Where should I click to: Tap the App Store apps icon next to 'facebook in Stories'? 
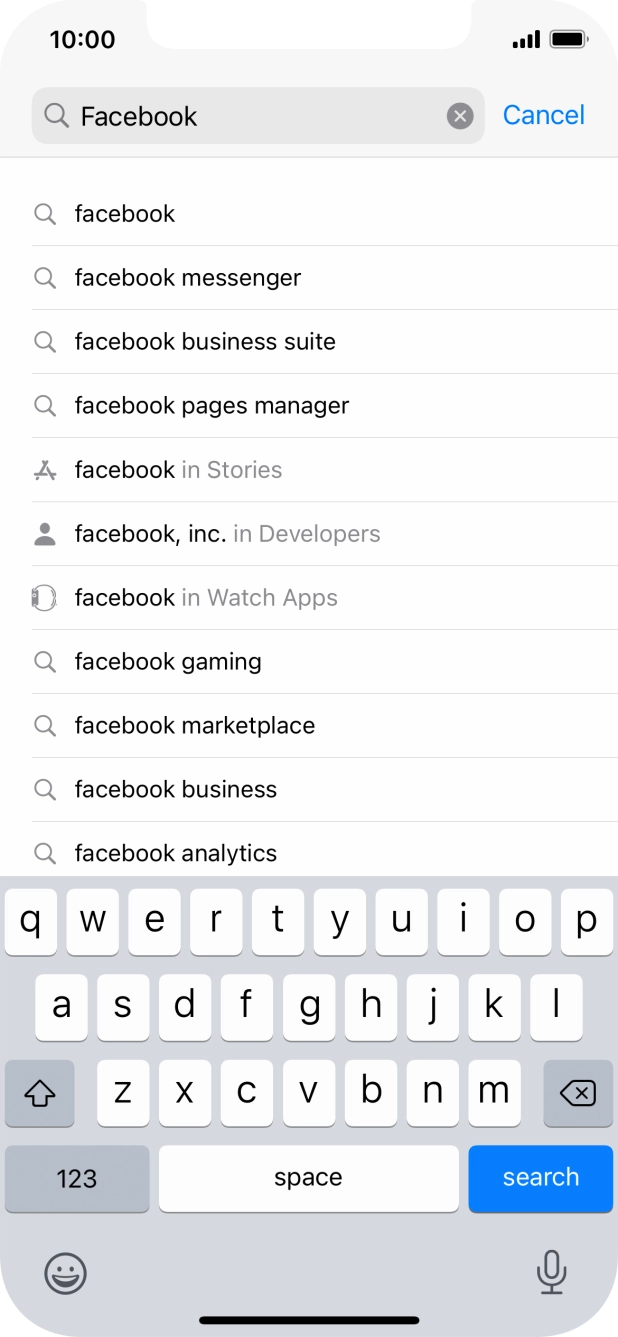pos(45,470)
